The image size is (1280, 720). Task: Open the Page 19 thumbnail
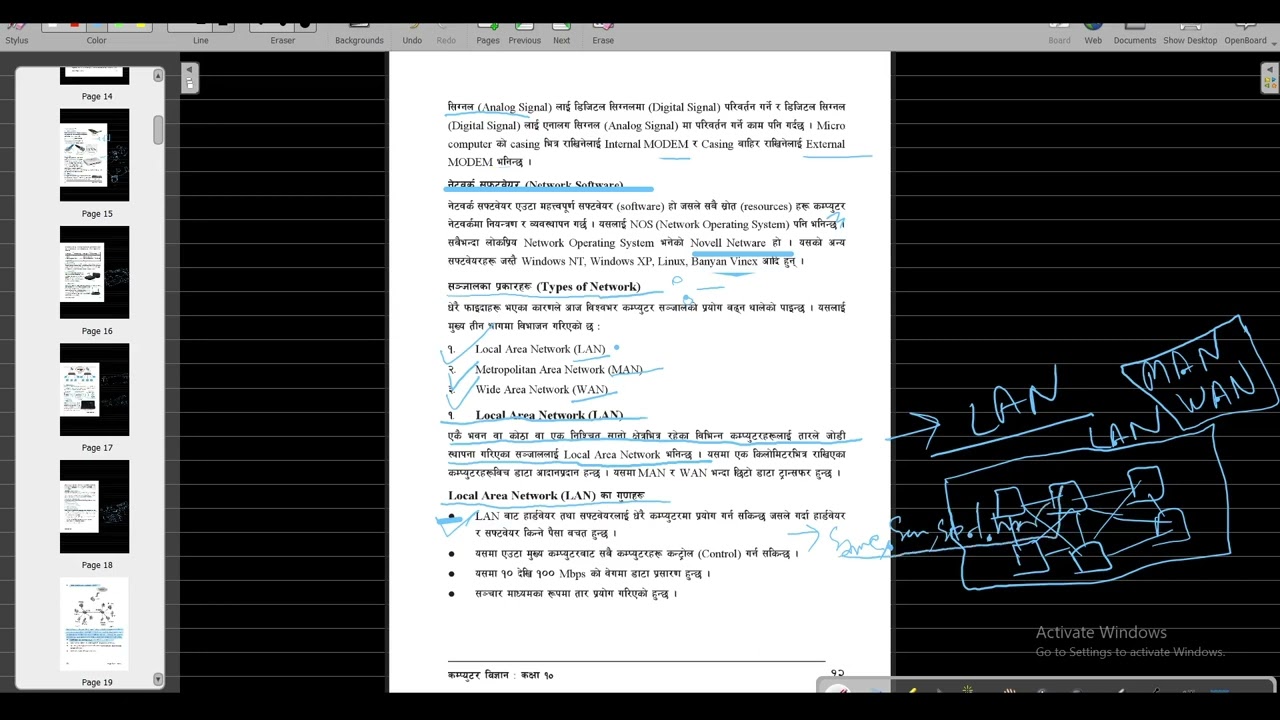click(x=95, y=623)
